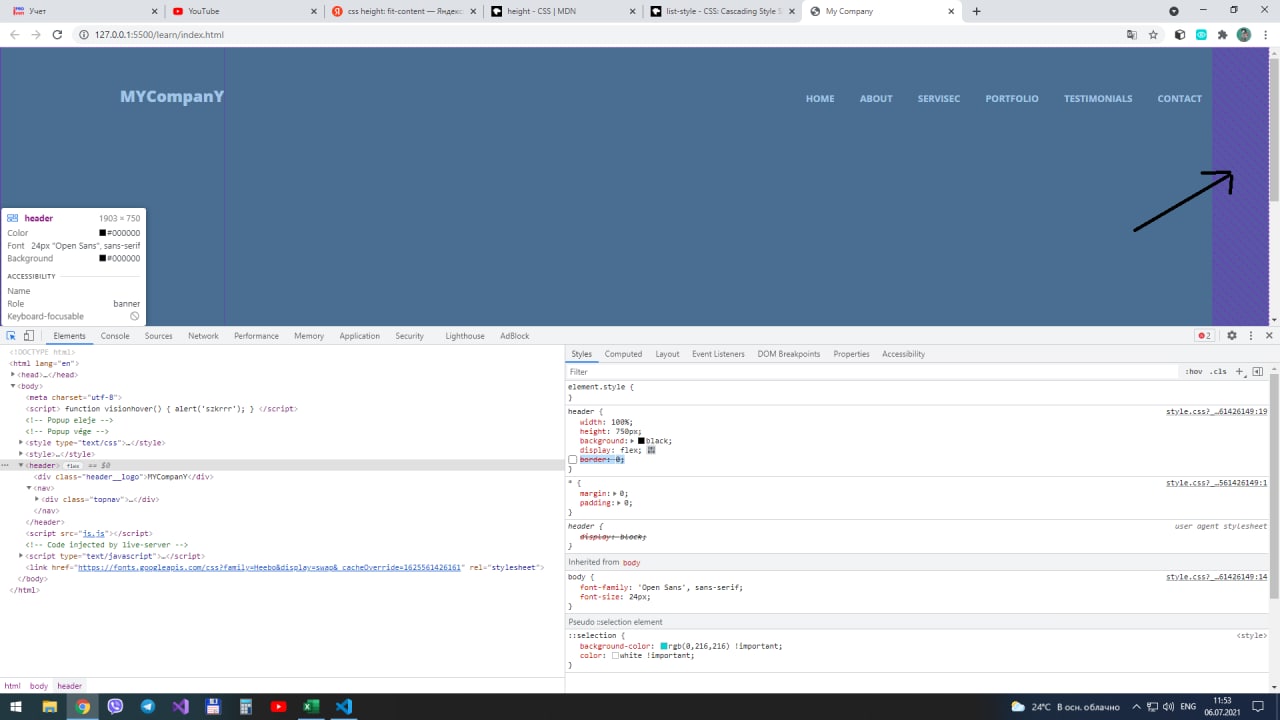Open the Chrome extensions puzzle icon

pos(1222,34)
